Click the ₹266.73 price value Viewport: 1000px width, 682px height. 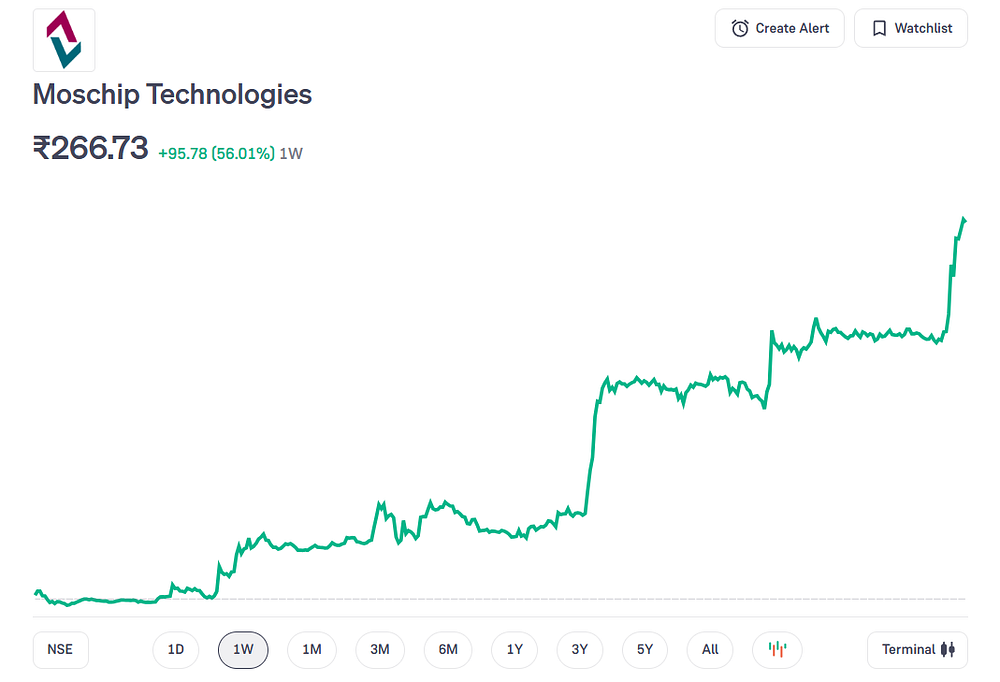coord(91,148)
